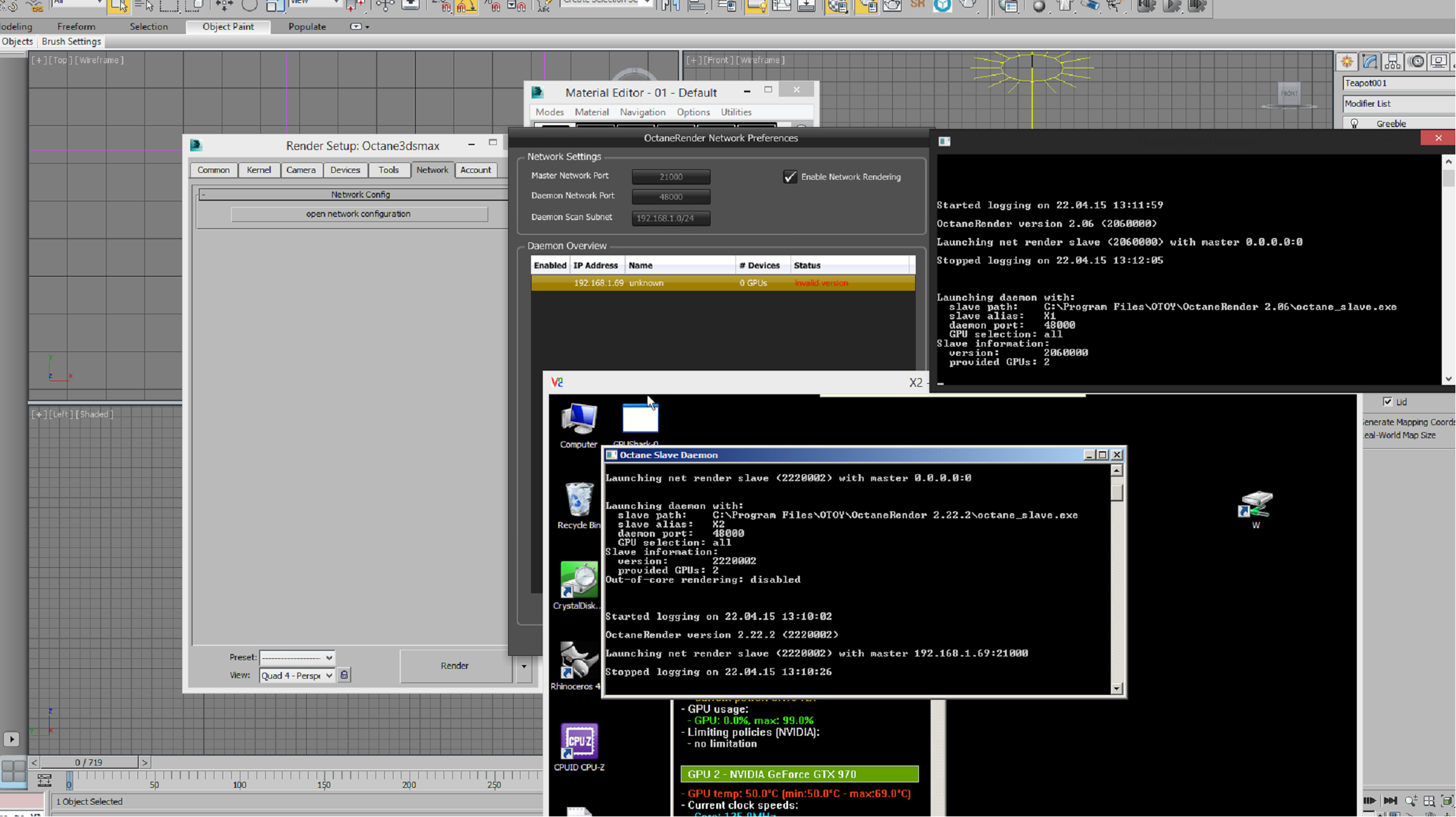This screenshot has width=1456, height=817.
Task: Open the View dropdown showing Quad 4
Action: click(x=297, y=676)
